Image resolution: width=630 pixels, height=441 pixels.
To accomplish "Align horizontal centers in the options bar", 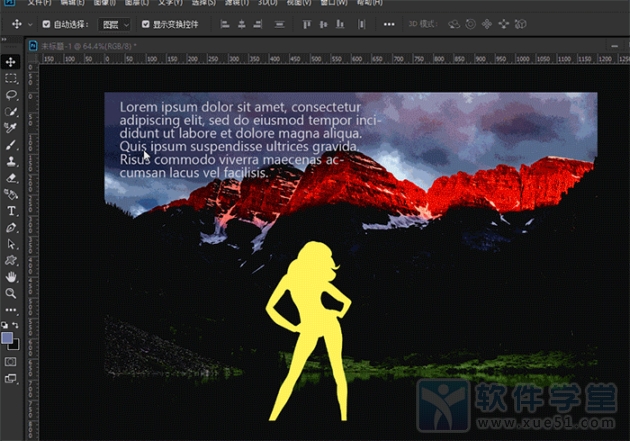I will pyautogui.click(x=241, y=24).
